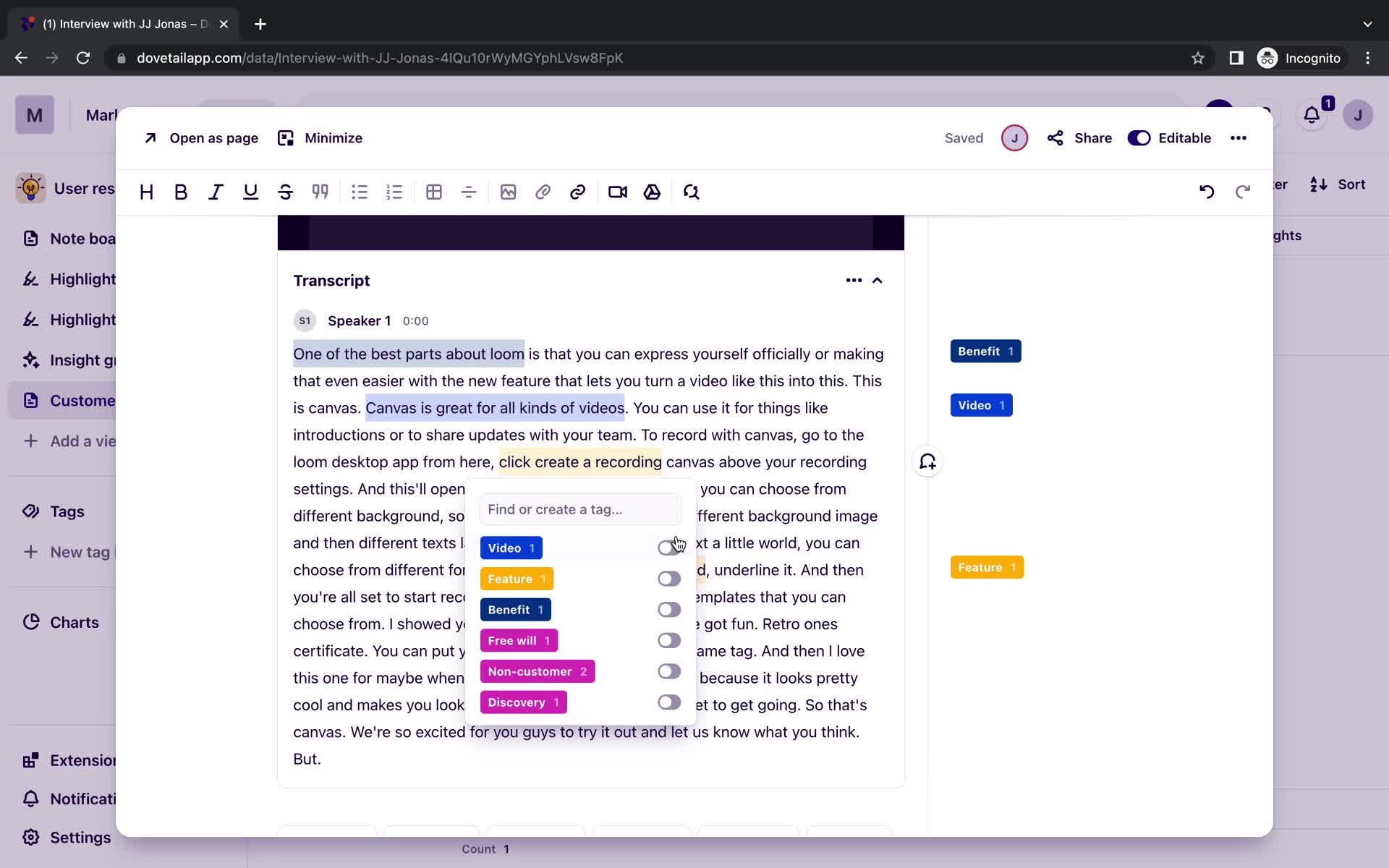Apply heading format in editor toolbar
The height and width of the screenshot is (868, 1389).
pos(146,192)
